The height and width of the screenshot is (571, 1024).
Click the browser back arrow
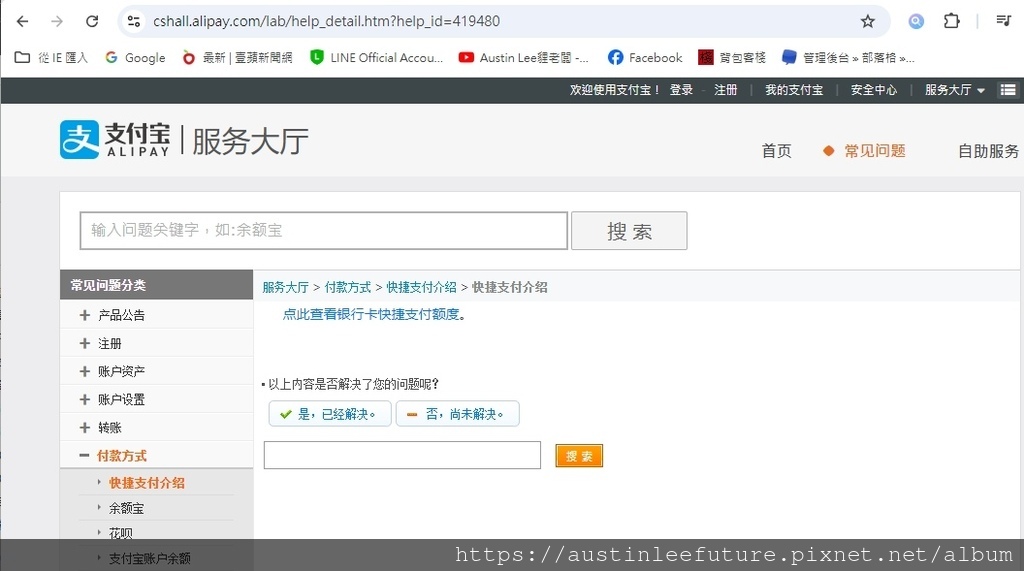tap(22, 22)
